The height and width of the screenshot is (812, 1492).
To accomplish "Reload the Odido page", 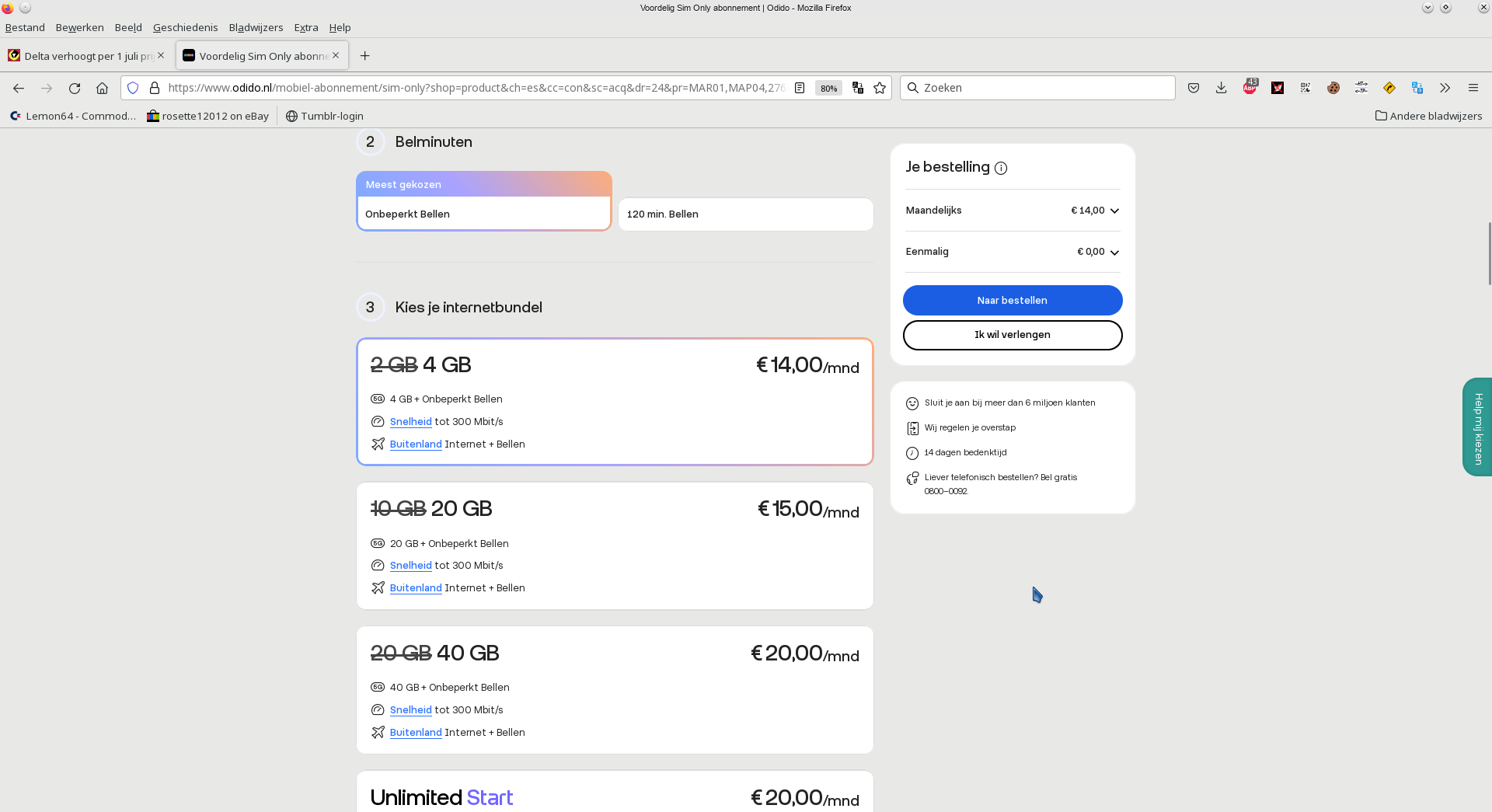I will (x=75, y=88).
